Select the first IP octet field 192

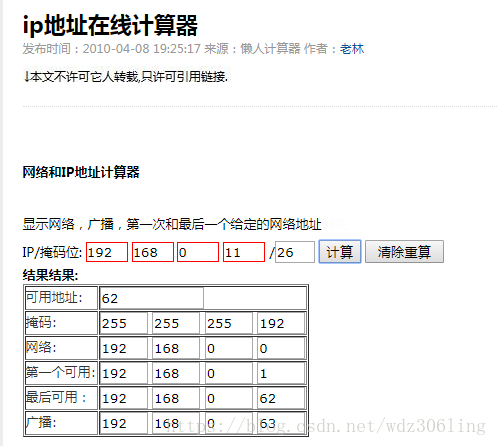pos(107,252)
